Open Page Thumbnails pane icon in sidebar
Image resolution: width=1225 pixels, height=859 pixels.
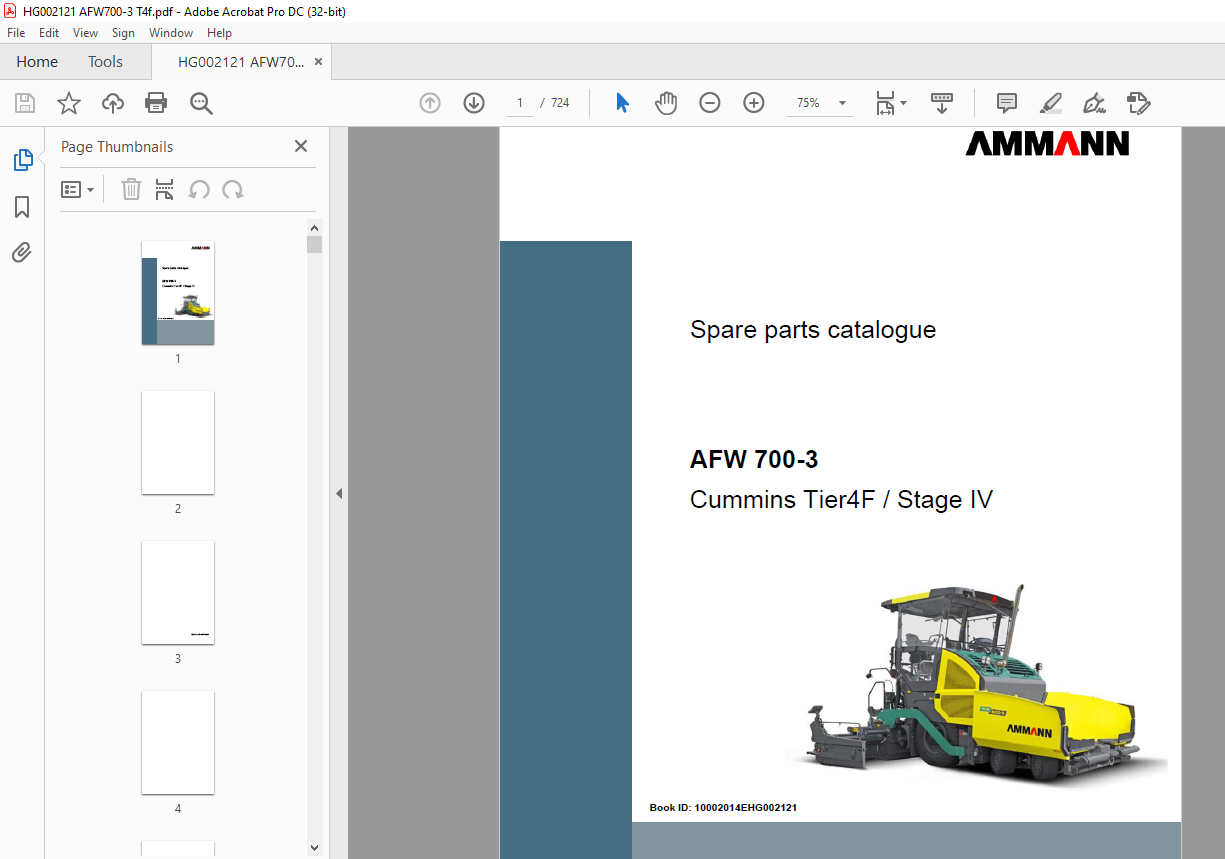pos(22,160)
